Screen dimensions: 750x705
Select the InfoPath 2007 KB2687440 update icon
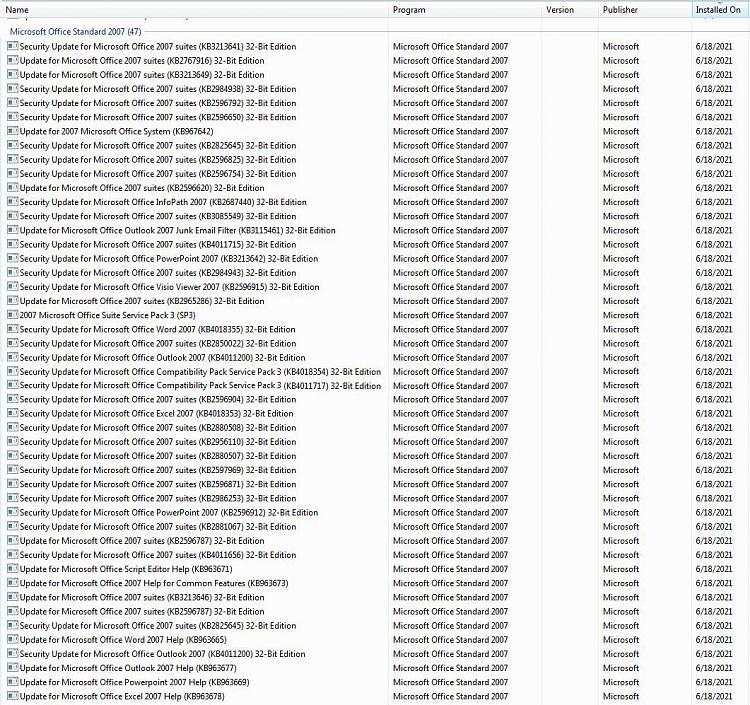[x=12, y=202]
